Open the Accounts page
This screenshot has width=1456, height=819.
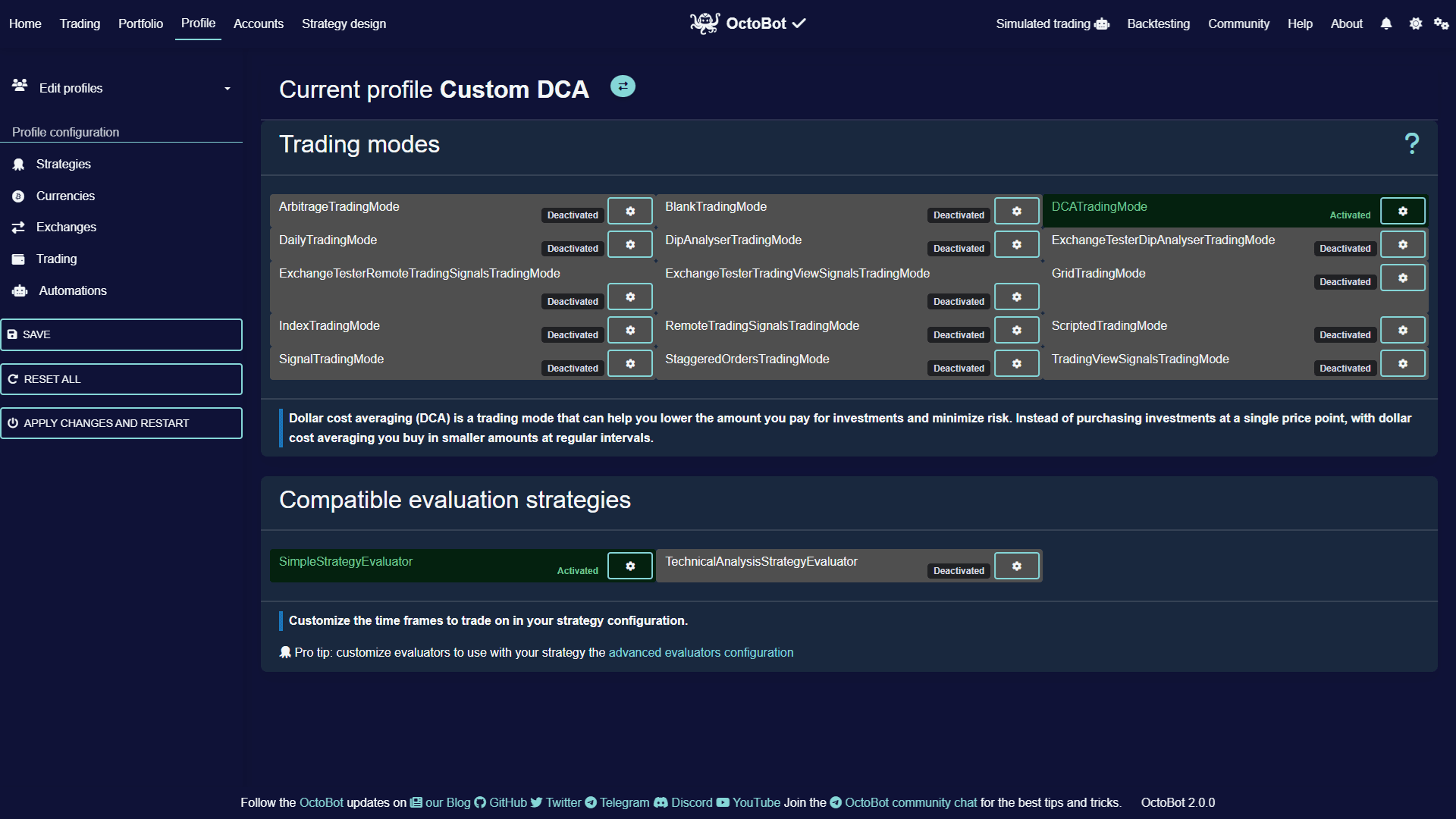tap(259, 24)
